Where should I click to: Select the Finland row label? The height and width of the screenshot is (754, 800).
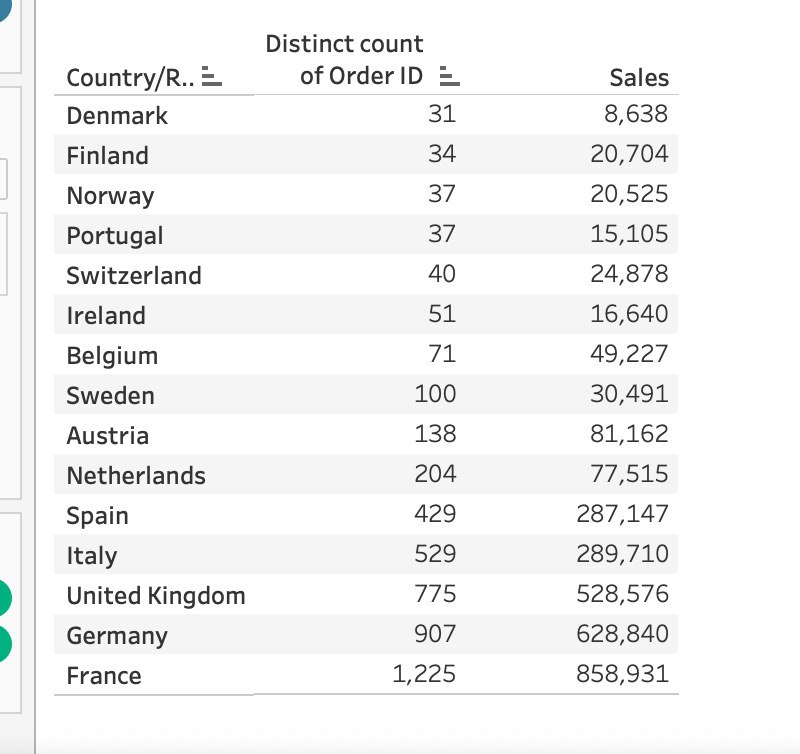pyautogui.click(x=108, y=156)
